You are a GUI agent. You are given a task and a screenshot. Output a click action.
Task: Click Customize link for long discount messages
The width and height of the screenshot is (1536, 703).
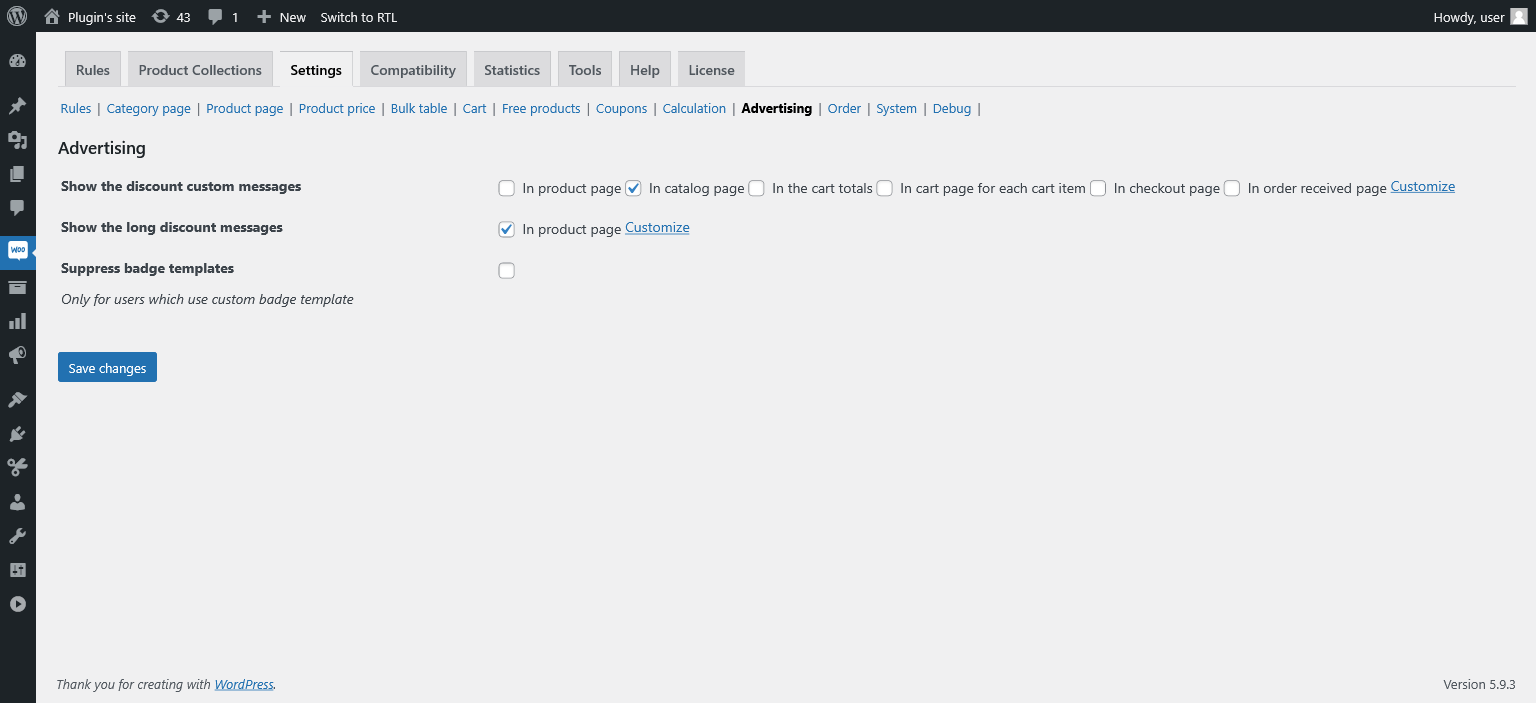pos(657,228)
